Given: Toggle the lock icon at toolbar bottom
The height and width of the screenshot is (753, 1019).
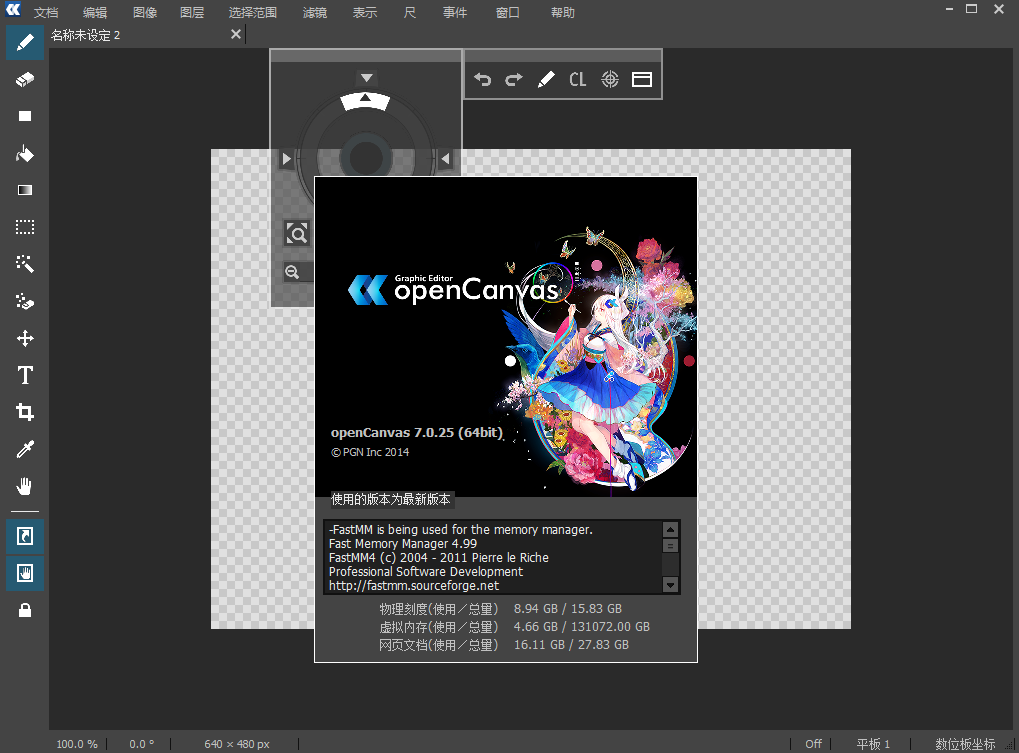Looking at the screenshot, I should 24,610.
